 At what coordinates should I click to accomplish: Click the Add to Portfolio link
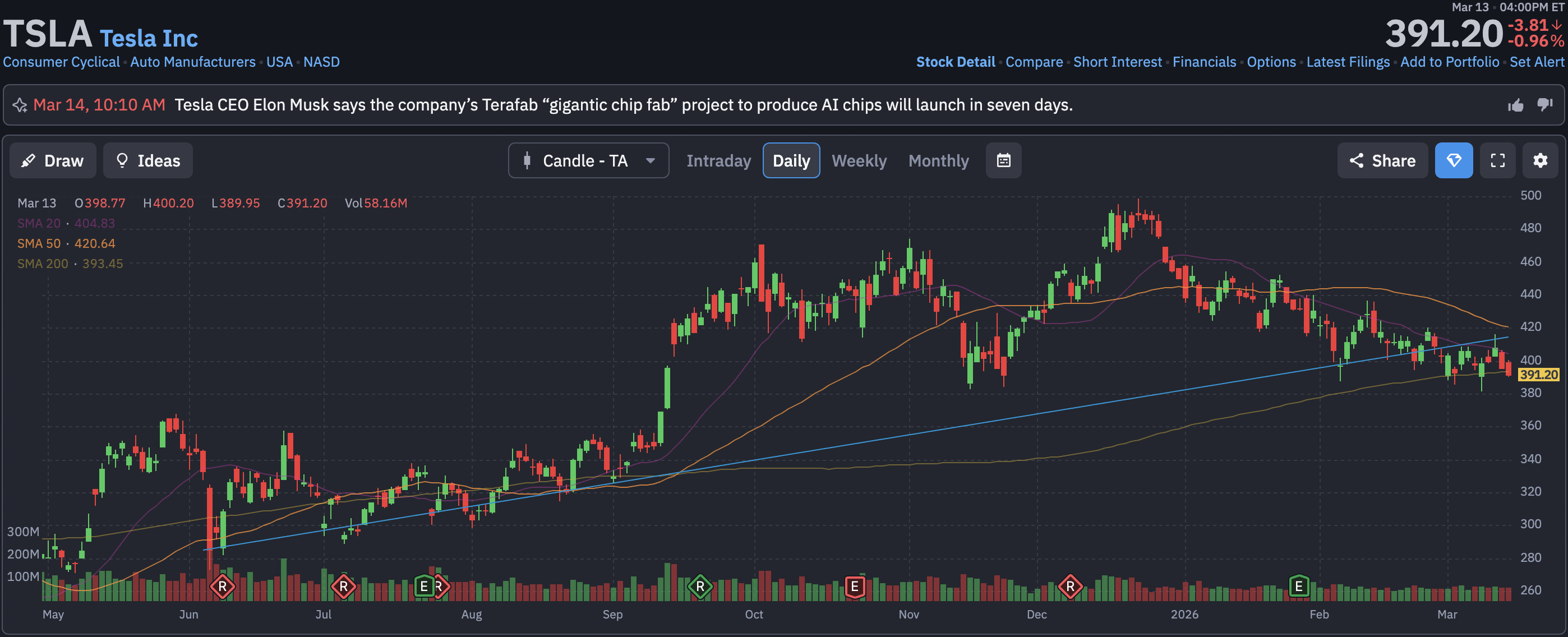(x=1449, y=62)
